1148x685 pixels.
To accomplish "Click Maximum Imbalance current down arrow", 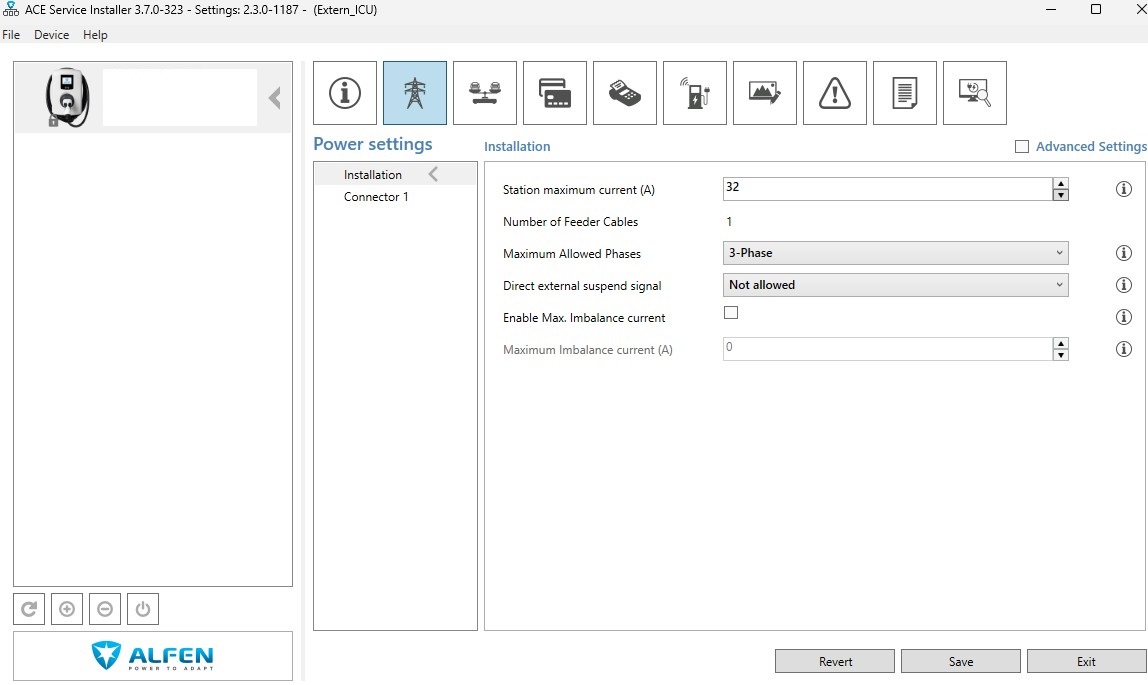I will point(1060,355).
